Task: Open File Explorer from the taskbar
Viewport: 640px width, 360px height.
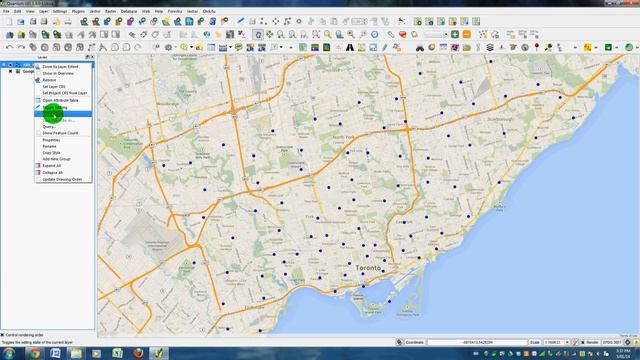Action: tap(76, 353)
